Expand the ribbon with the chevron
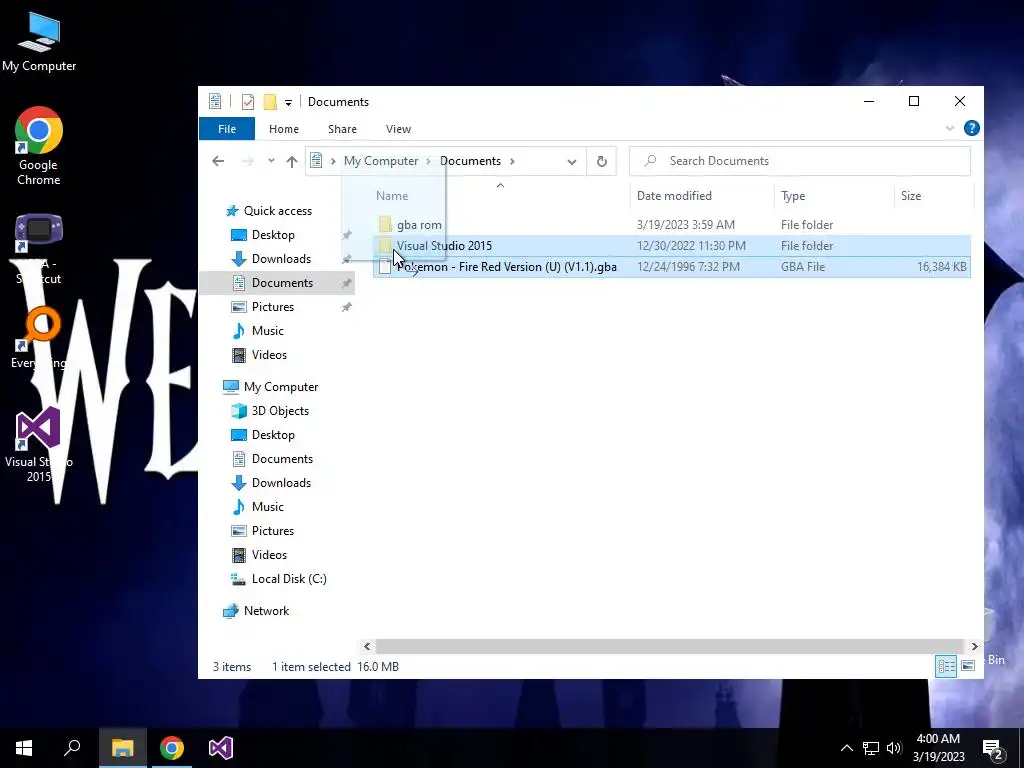Viewport: 1024px width, 768px height. [x=950, y=128]
